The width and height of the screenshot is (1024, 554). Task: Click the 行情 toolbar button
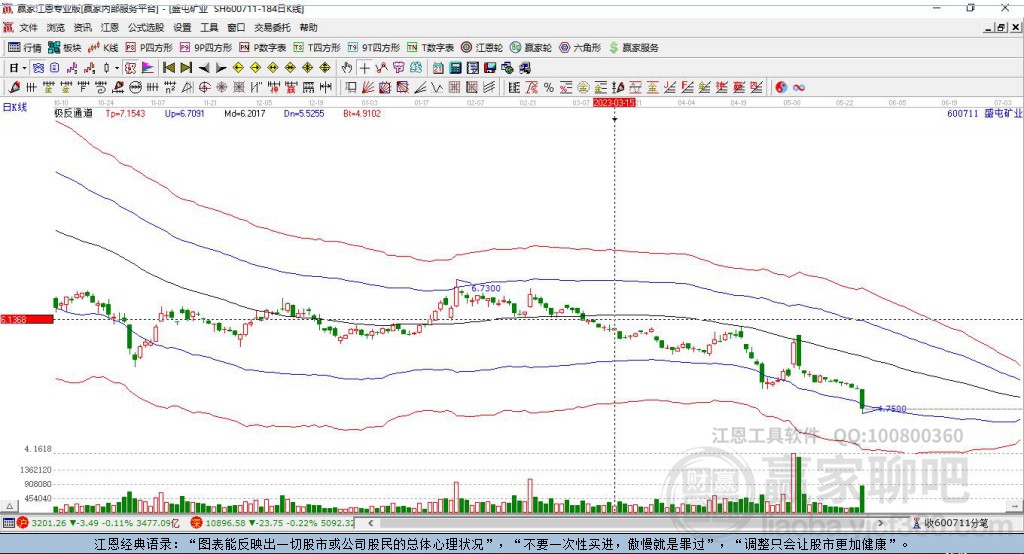click(x=25, y=48)
